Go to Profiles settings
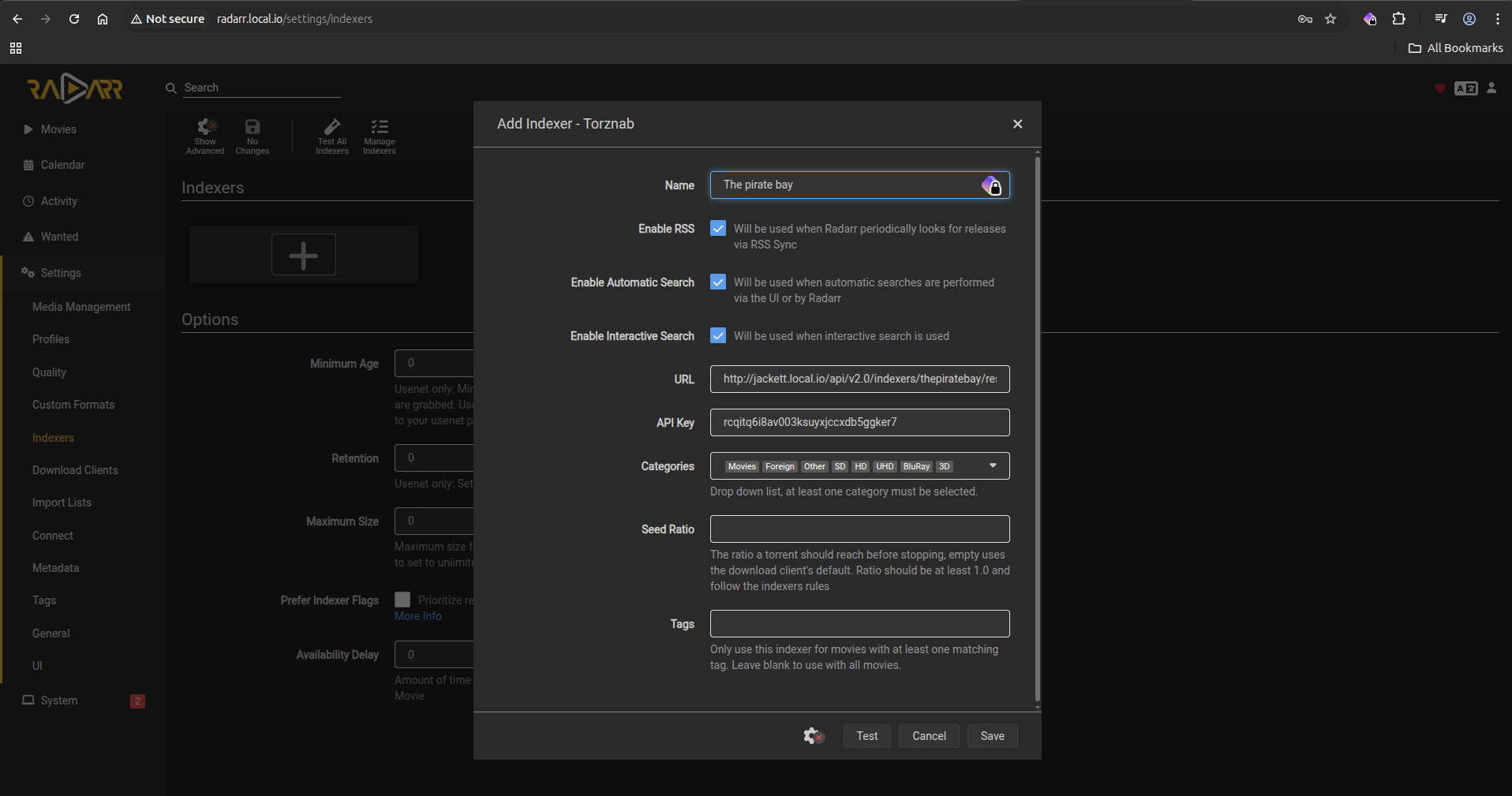This screenshot has width=1512, height=796. click(51, 339)
